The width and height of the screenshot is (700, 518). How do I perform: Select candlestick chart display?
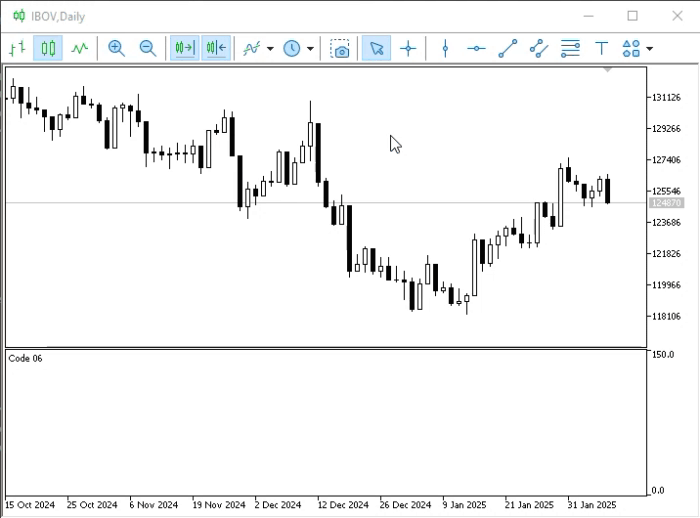48,48
